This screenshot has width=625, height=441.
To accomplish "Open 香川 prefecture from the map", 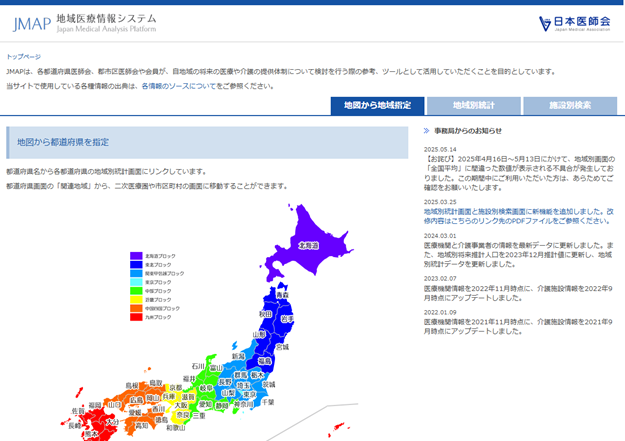I will click(x=158, y=409).
